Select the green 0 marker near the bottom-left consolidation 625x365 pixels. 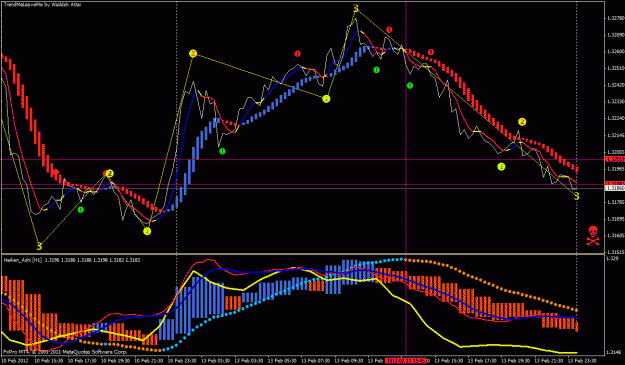pos(81,210)
